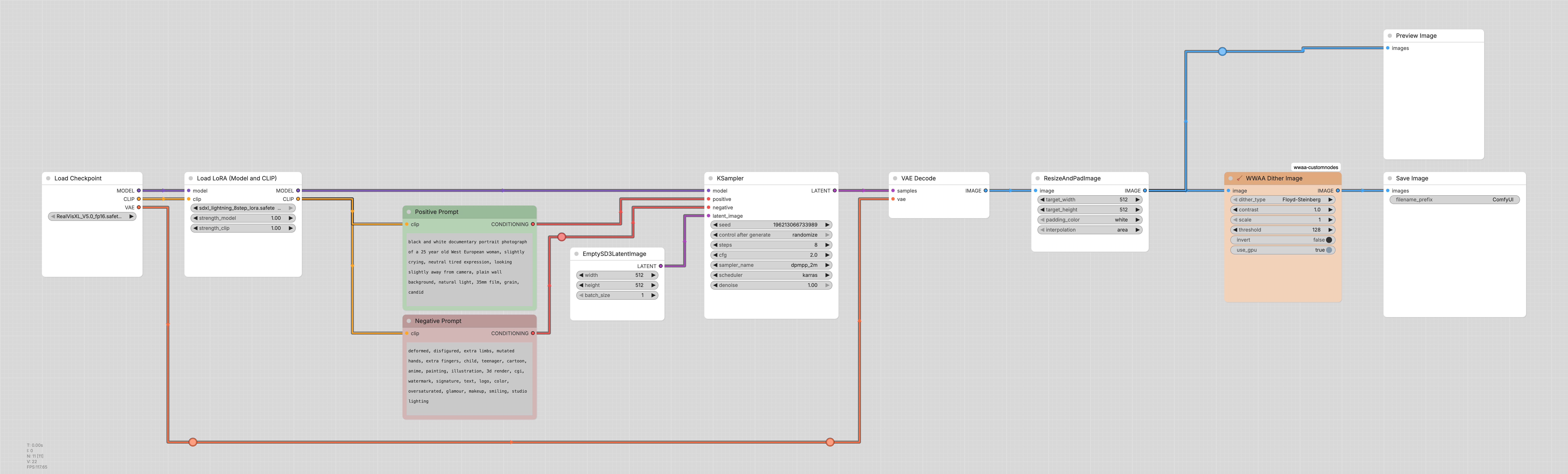Click the images input socket on Preview Image

coord(1388,48)
